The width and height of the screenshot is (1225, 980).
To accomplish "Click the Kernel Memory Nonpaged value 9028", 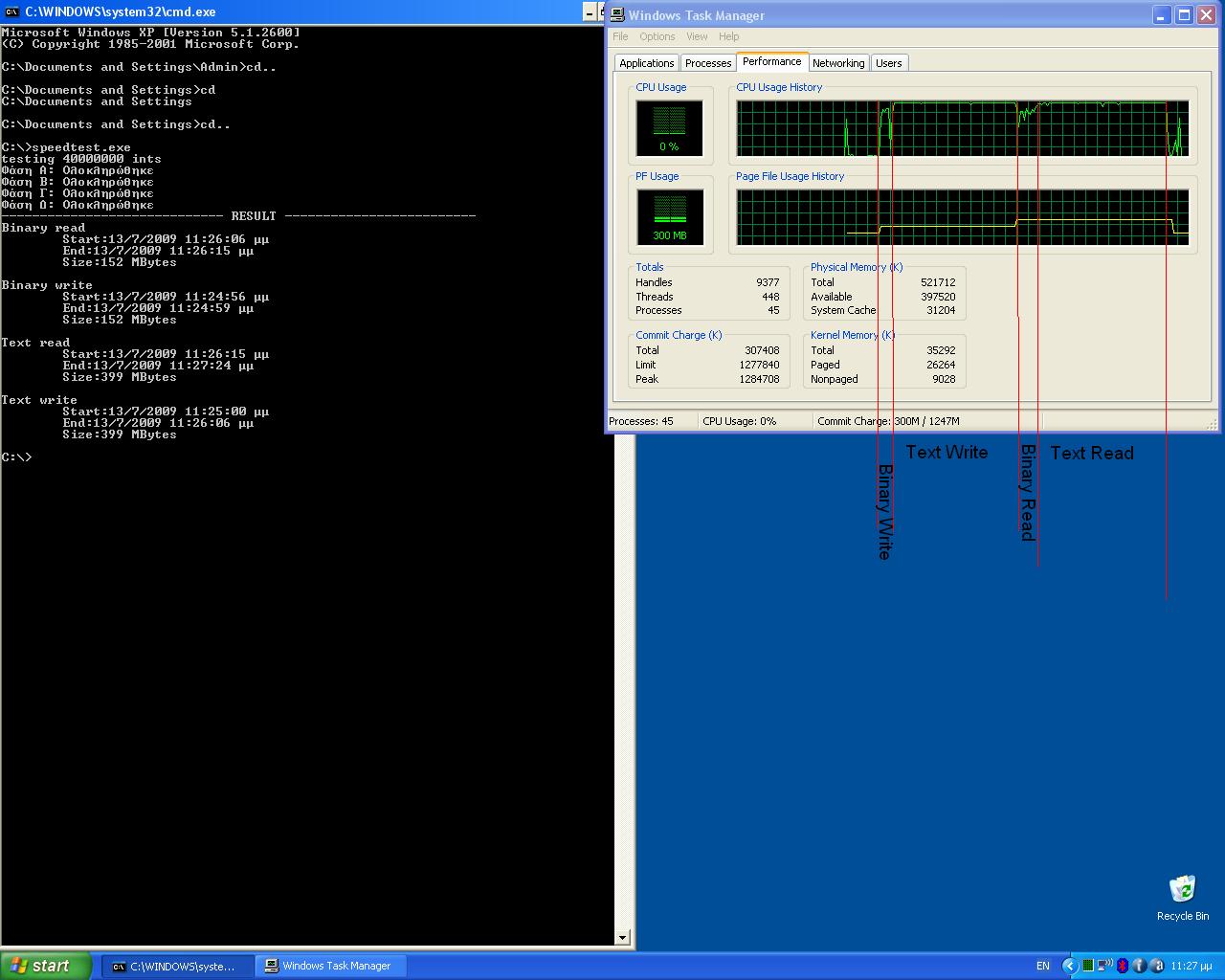I will tap(944, 379).
